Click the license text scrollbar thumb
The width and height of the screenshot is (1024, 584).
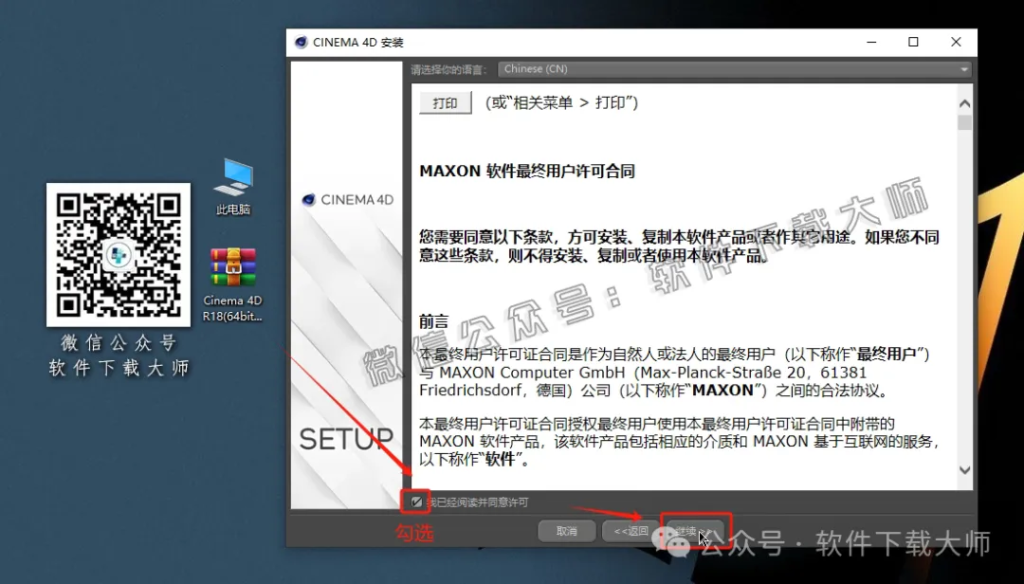[964, 123]
